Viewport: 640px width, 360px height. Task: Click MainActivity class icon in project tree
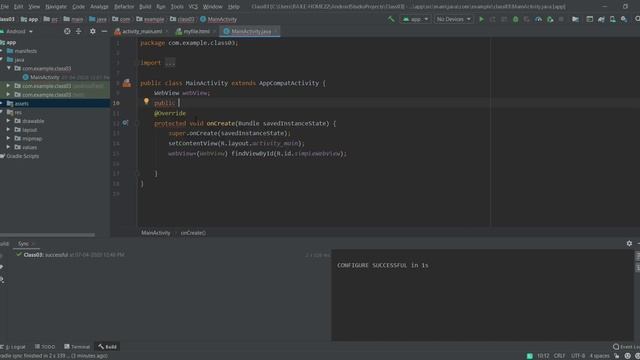(26, 77)
